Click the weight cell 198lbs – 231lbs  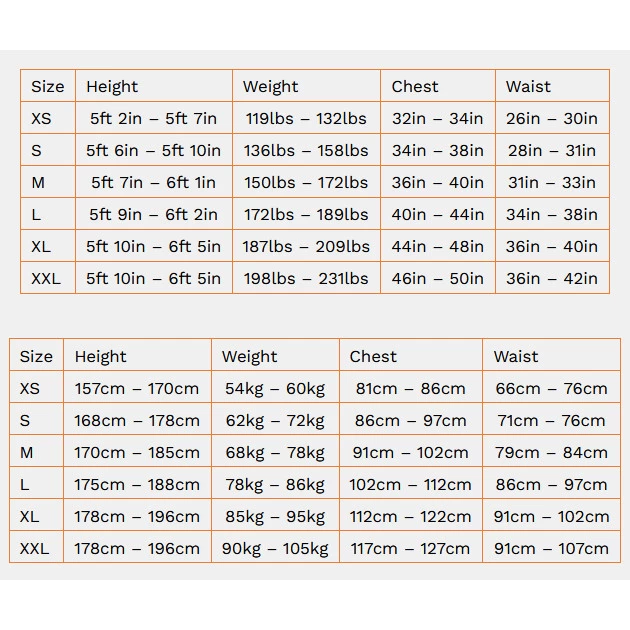point(306,278)
